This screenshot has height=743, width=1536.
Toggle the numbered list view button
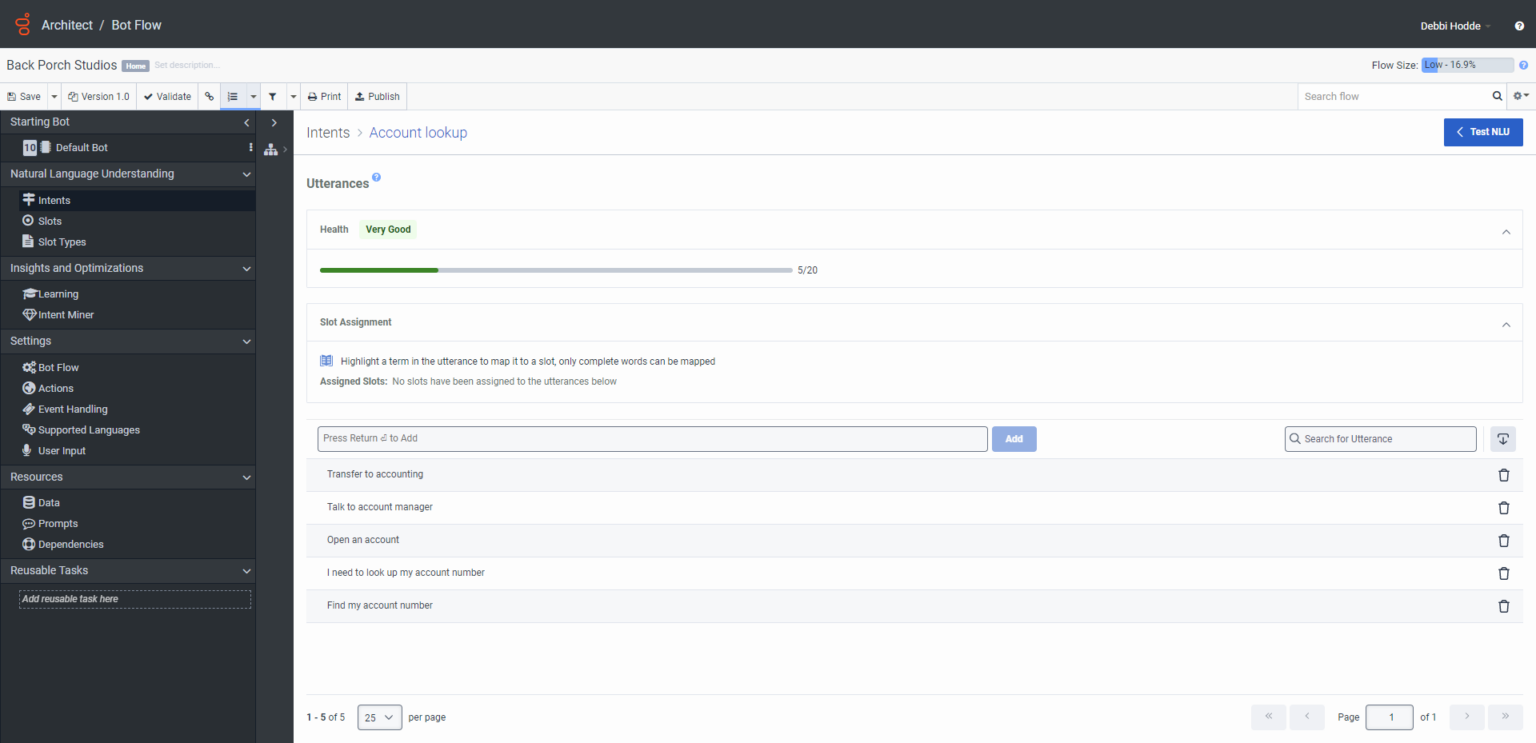coord(233,97)
